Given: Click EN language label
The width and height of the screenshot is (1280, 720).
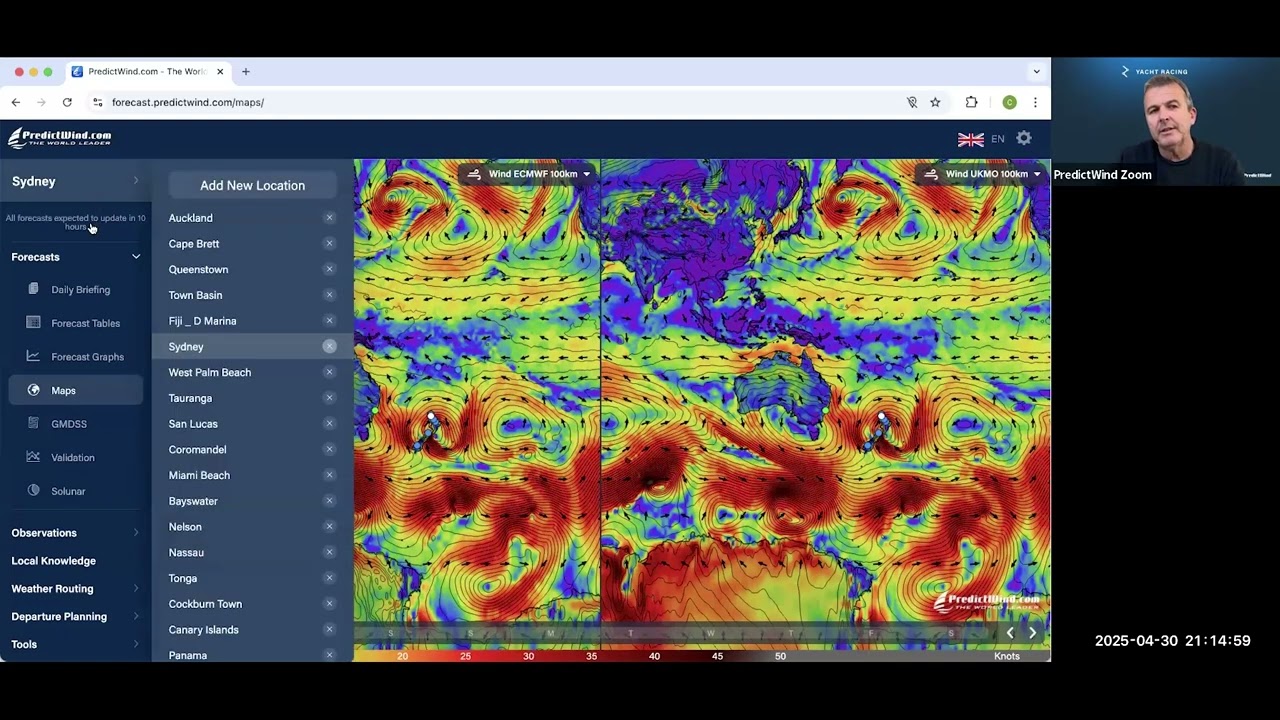Looking at the screenshot, I should (998, 139).
